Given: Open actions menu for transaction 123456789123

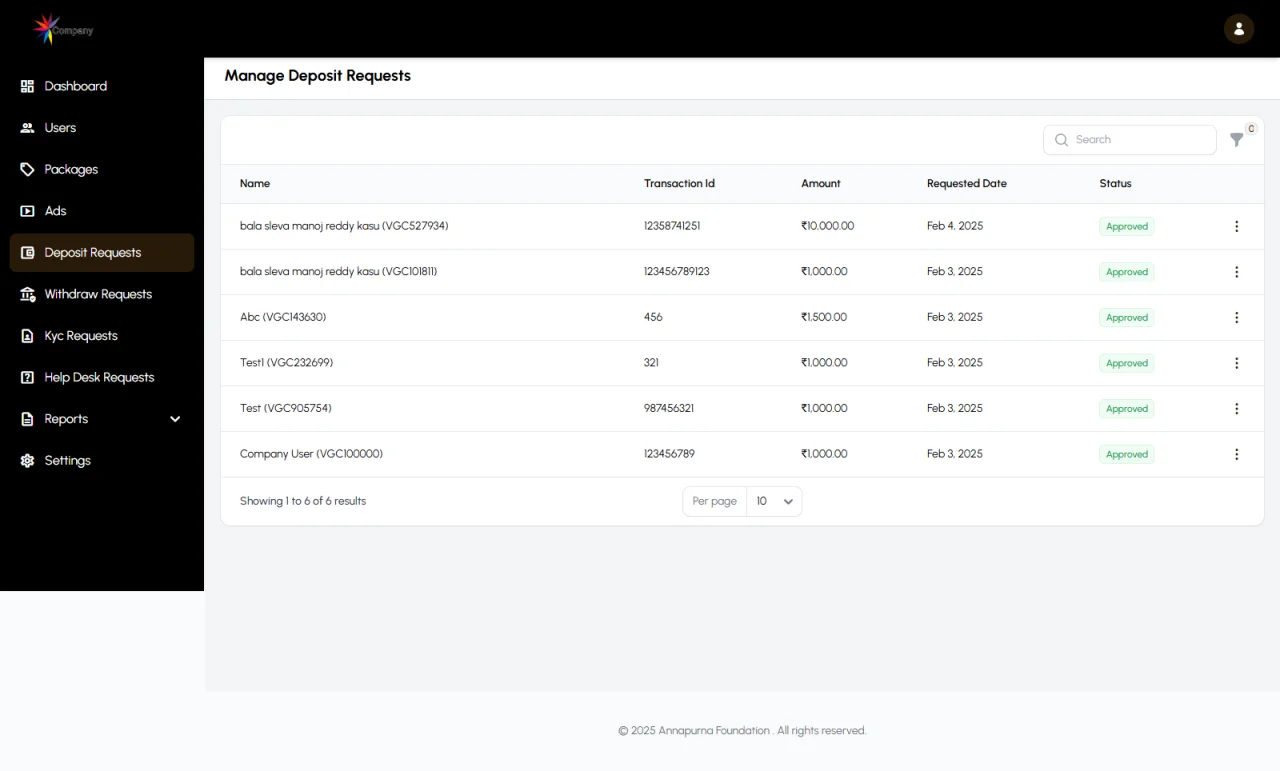Looking at the screenshot, I should [x=1236, y=272].
